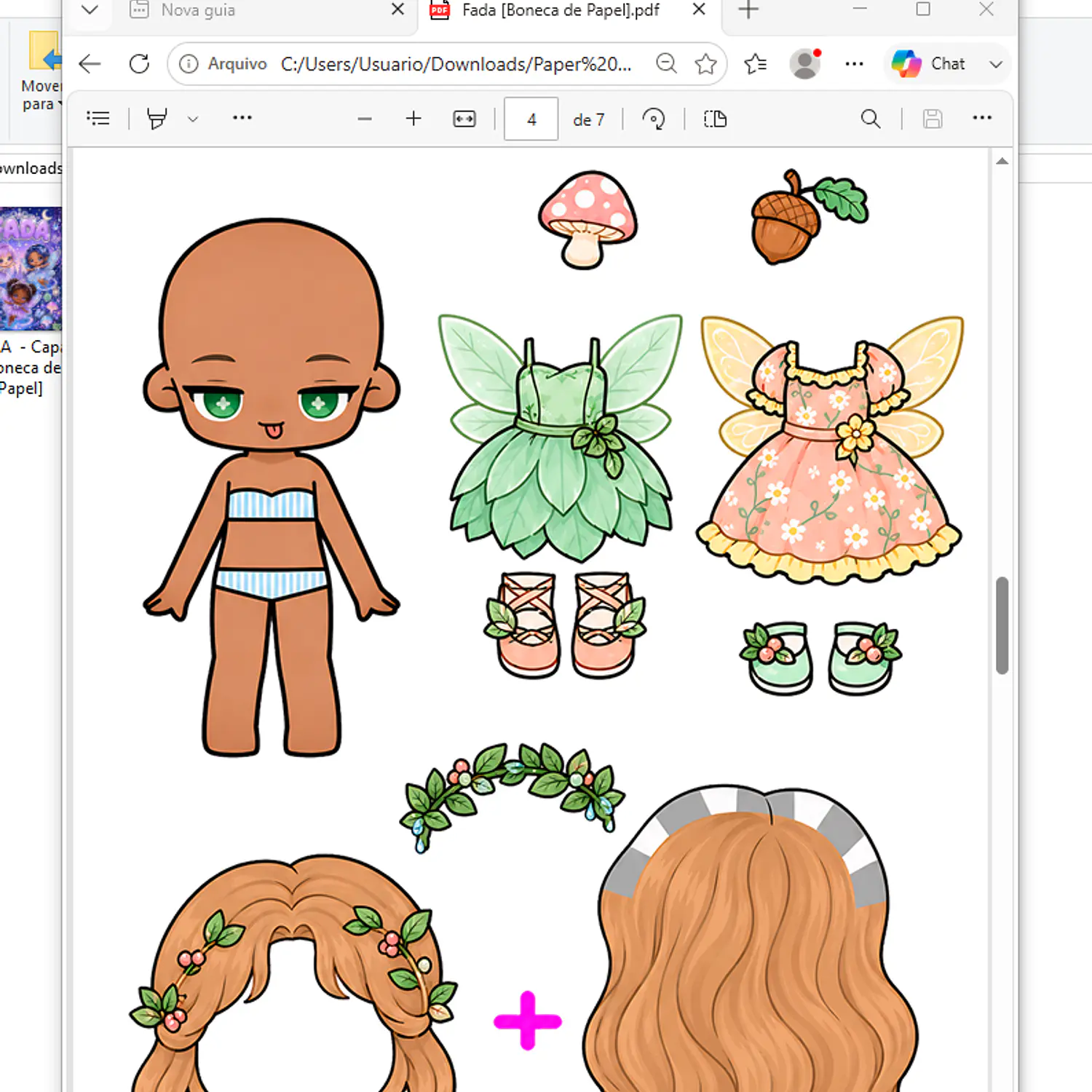The width and height of the screenshot is (1092, 1092).
Task: Click the Mover para button in Explorer
Action: pos(40,71)
